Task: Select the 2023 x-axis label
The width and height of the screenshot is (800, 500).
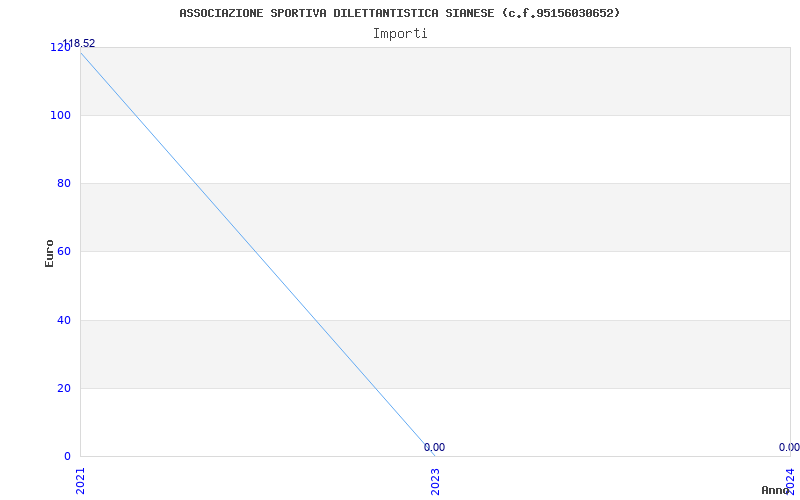Action: (435, 482)
